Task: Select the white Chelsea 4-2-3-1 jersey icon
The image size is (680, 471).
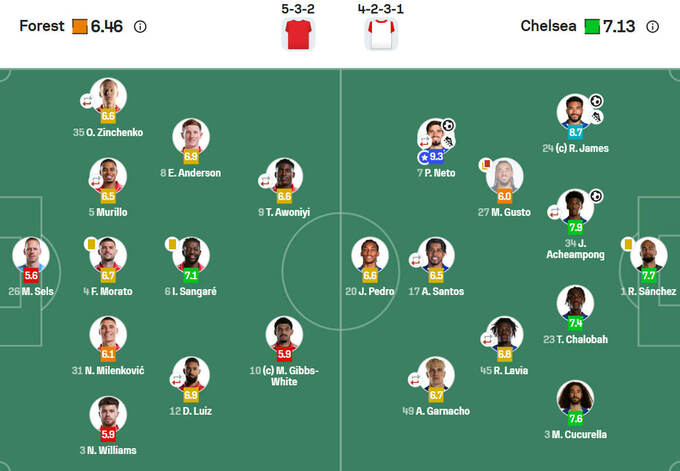Action: 381,35
